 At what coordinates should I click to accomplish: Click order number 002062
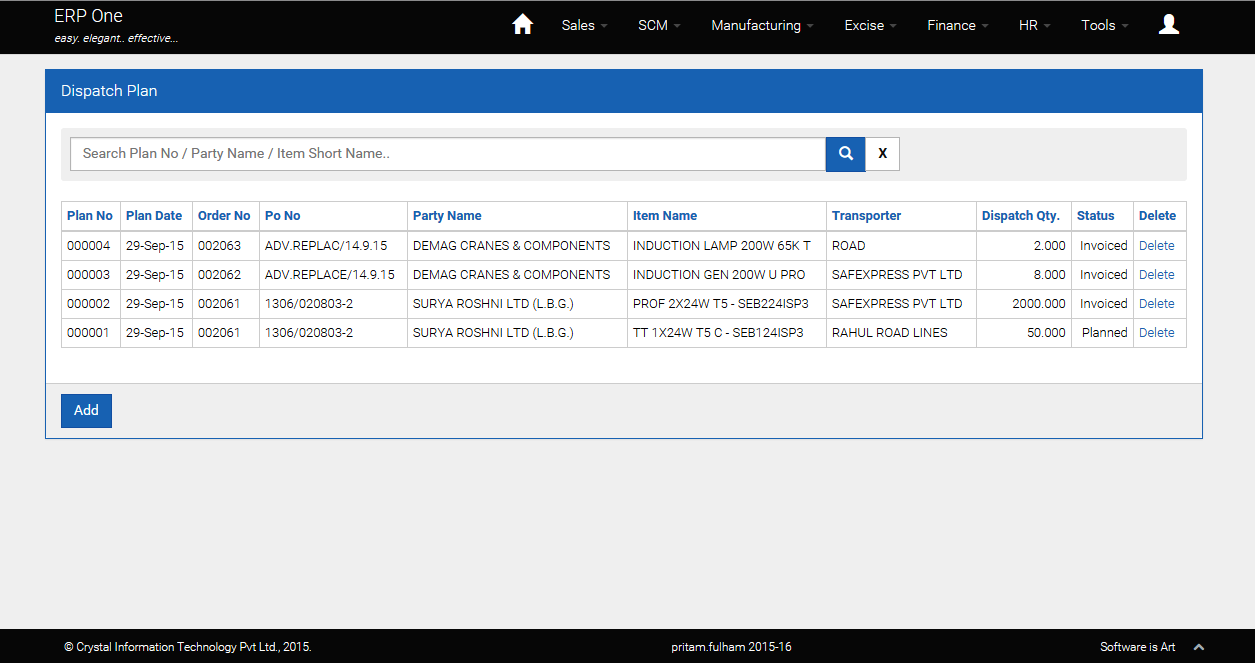[x=219, y=275]
